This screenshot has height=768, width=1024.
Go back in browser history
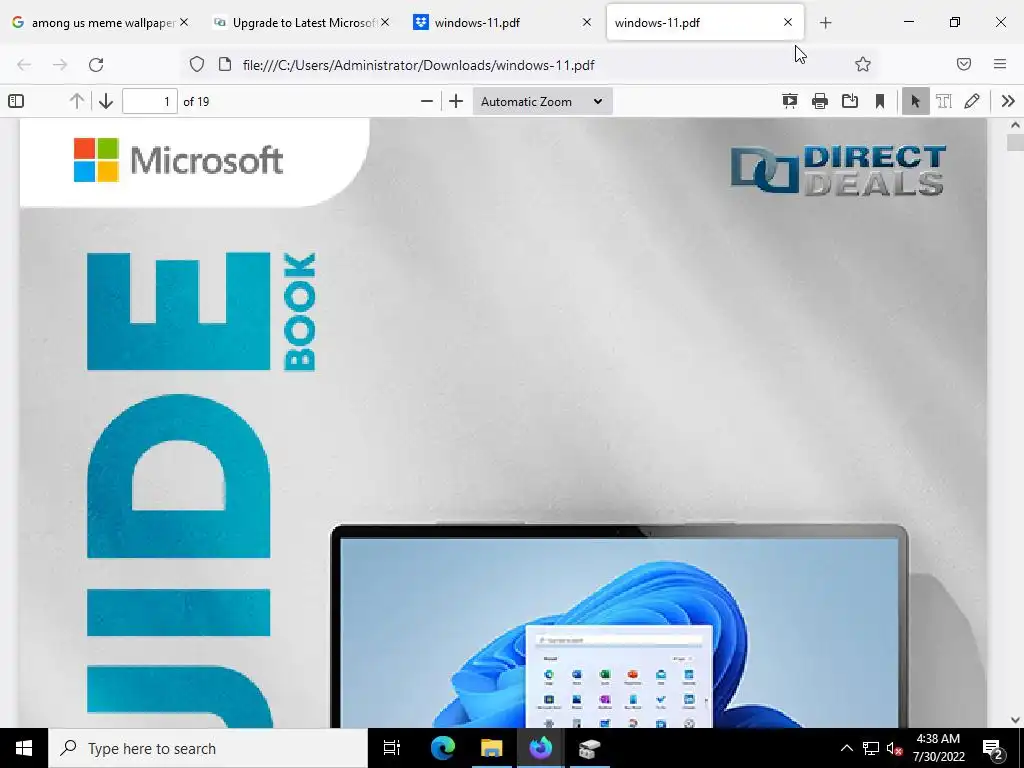(24, 65)
